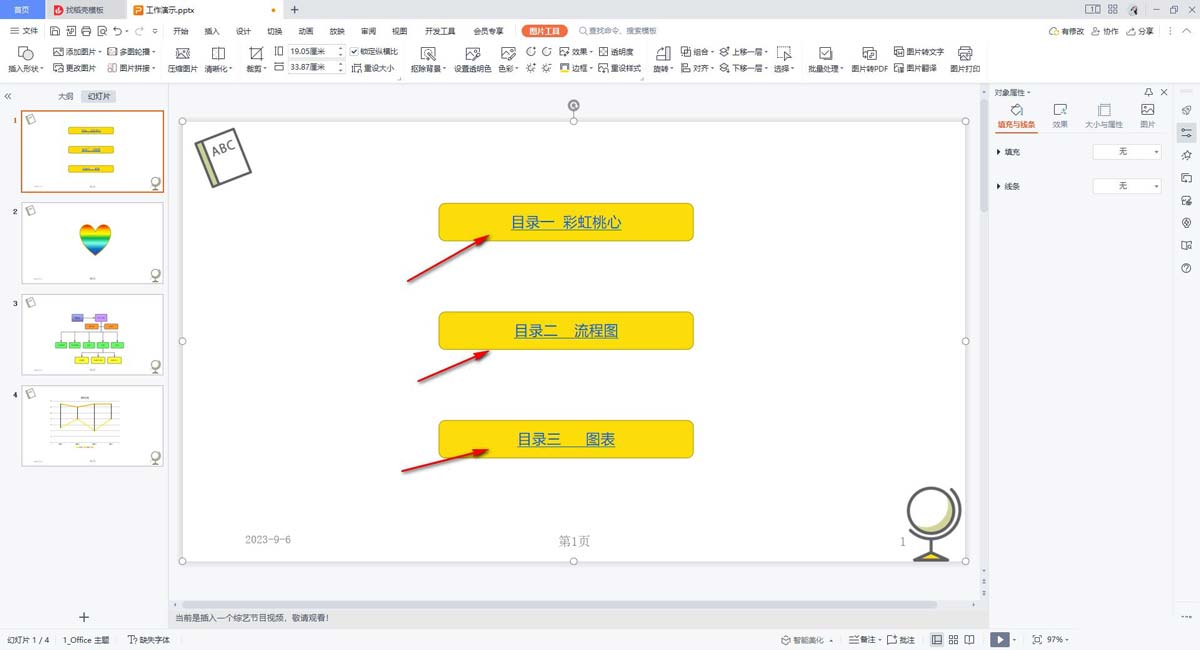Screen dimensions: 1200x650
Task: Click the rotate counterclockwise icon
Action: coord(531,51)
